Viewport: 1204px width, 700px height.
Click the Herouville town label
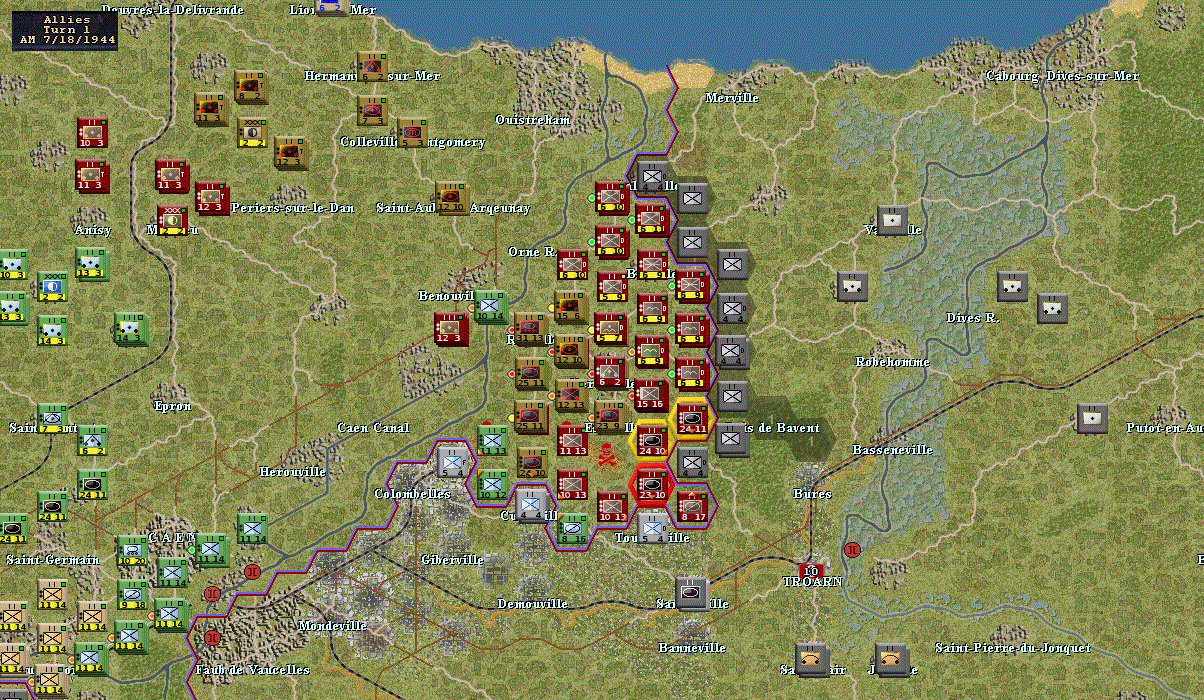point(292,471)
